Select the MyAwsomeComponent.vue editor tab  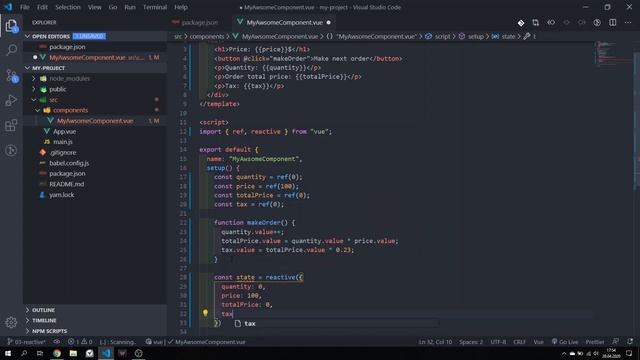(x=284, y=23)
